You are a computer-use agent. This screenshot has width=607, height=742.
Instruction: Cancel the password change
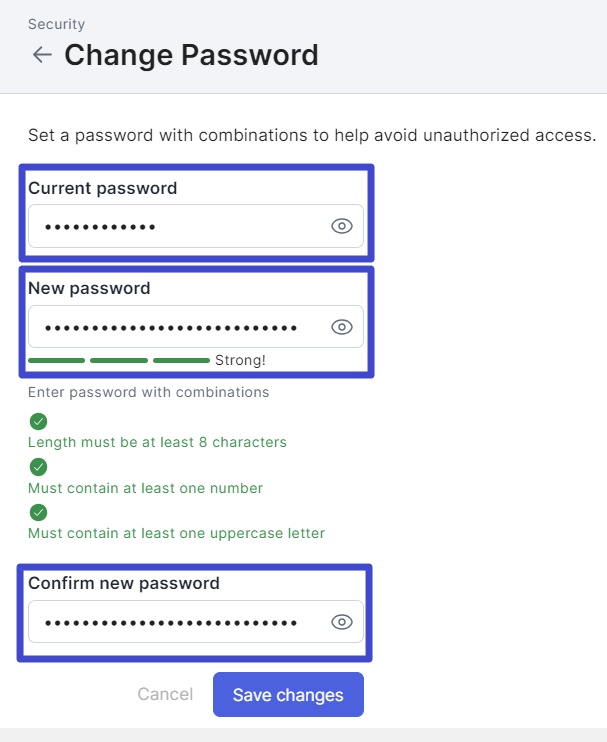(x=165, y=694)
